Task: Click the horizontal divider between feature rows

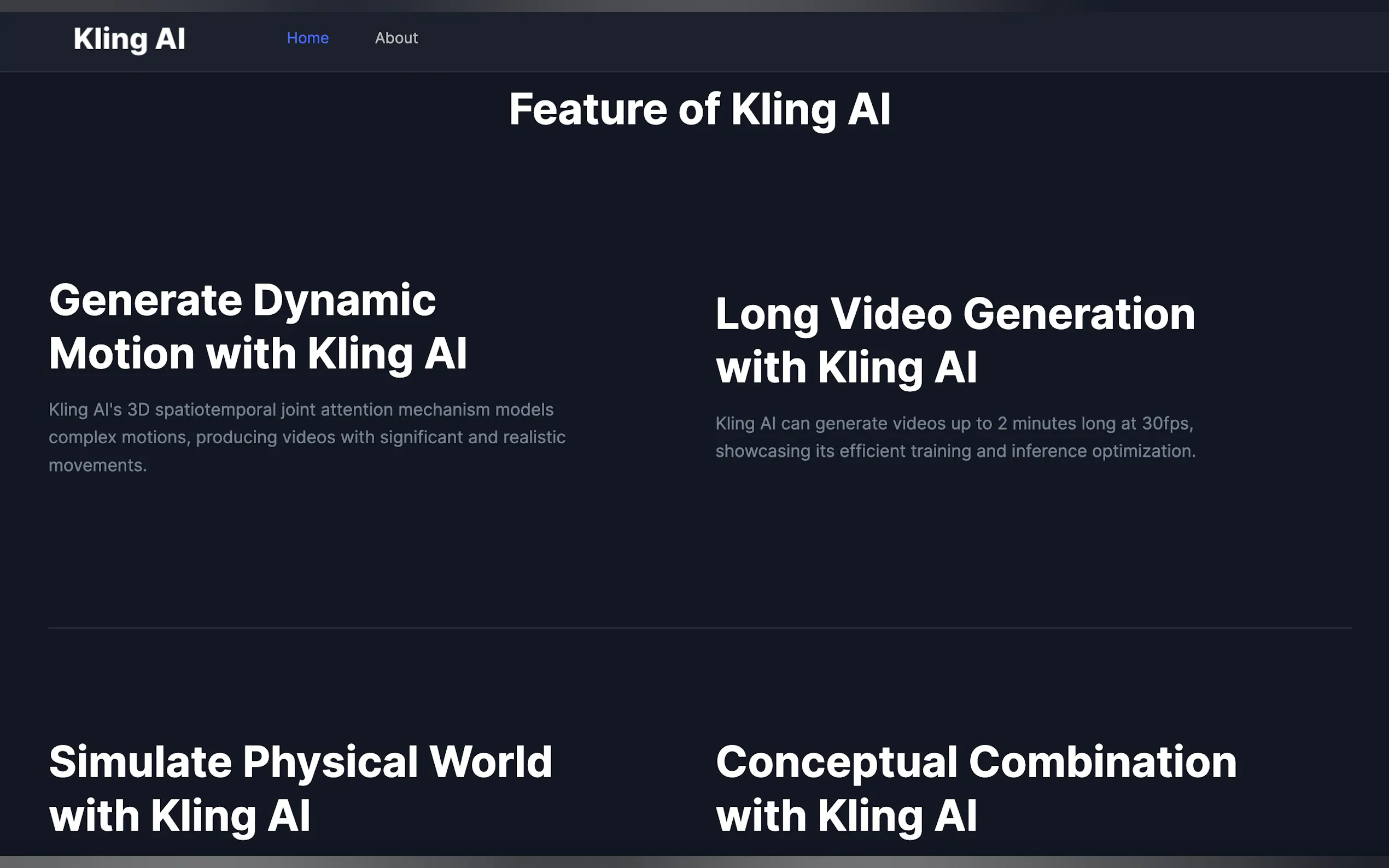Action: coord(699,628)
